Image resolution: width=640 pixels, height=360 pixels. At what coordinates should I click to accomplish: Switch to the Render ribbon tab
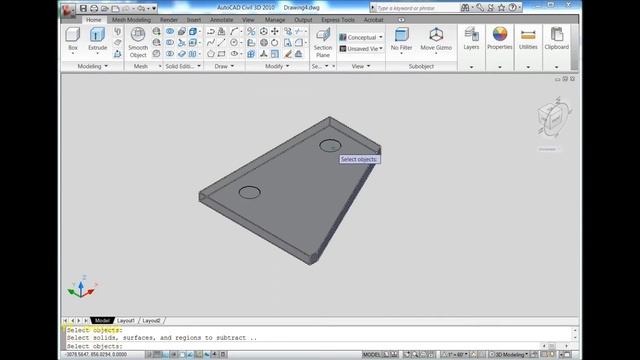pos(169,20)
